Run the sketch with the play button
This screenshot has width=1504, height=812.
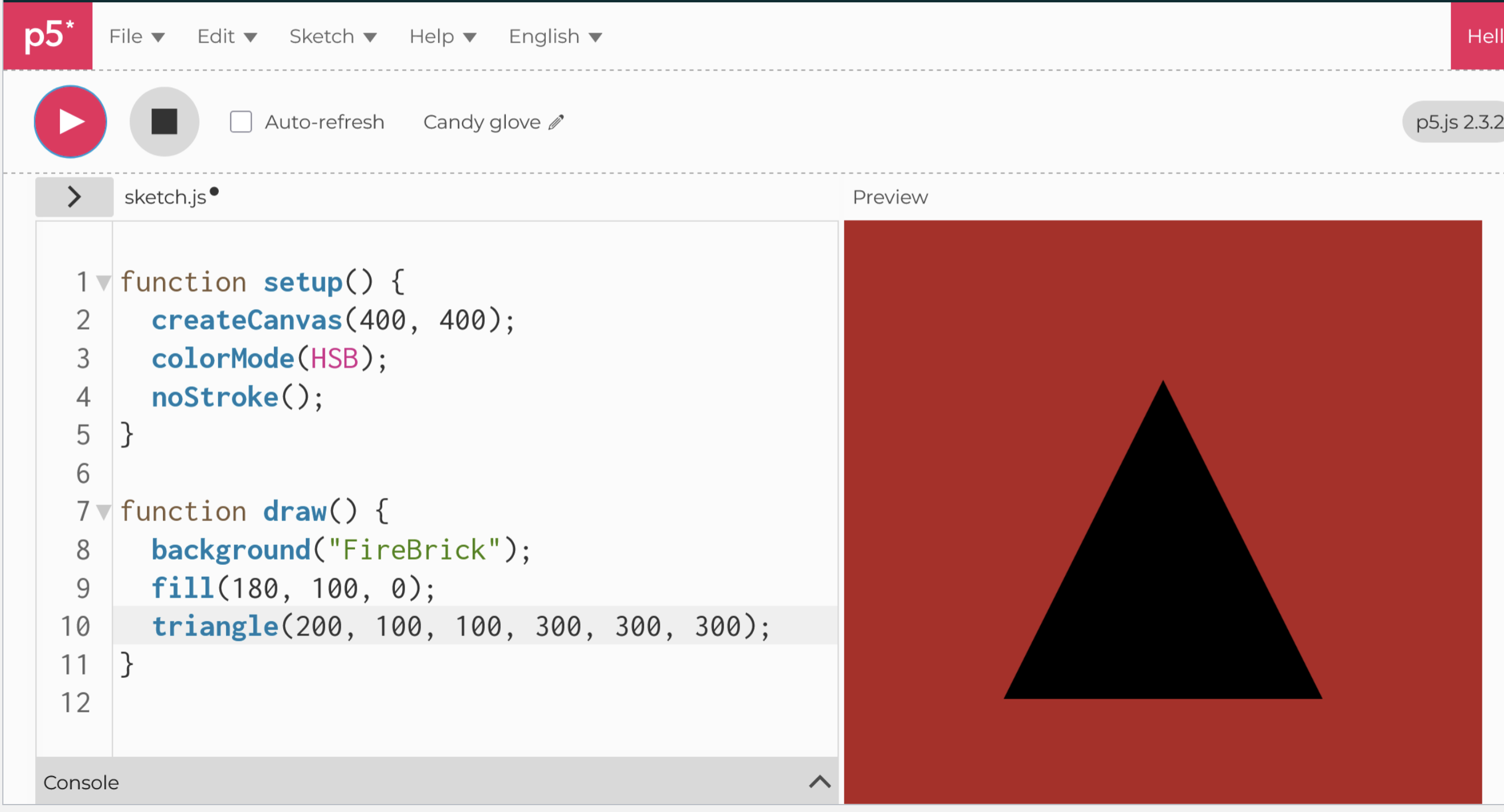point(71,122)
